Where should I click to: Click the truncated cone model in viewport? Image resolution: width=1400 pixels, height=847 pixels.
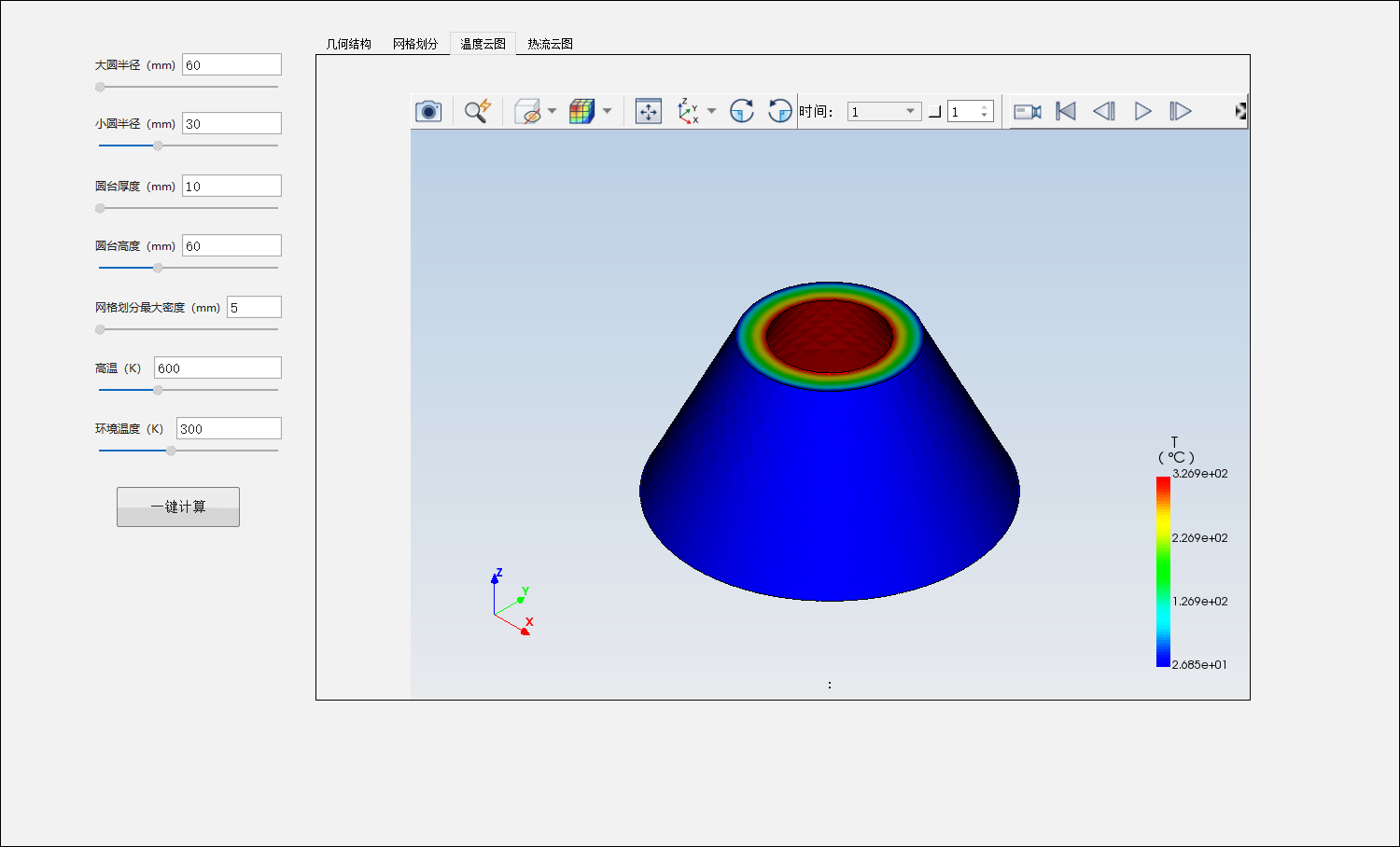[830, 441]
